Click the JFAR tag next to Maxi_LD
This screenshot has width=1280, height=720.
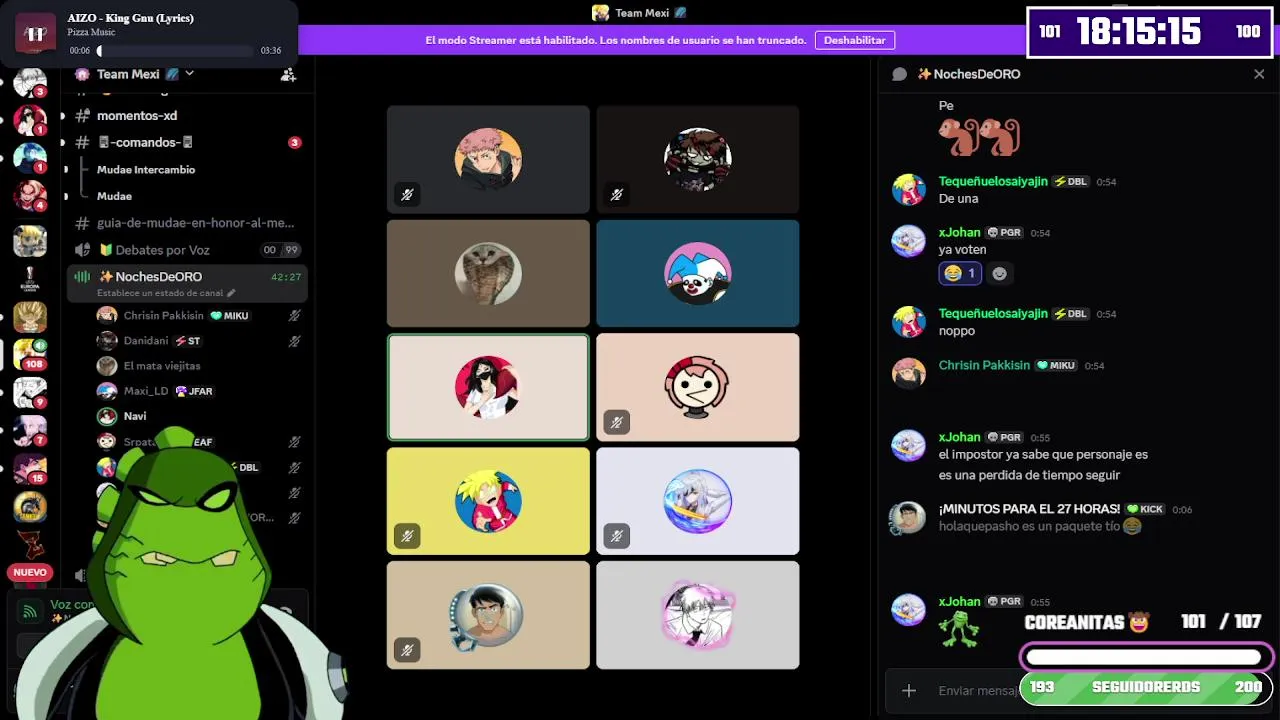194,392
